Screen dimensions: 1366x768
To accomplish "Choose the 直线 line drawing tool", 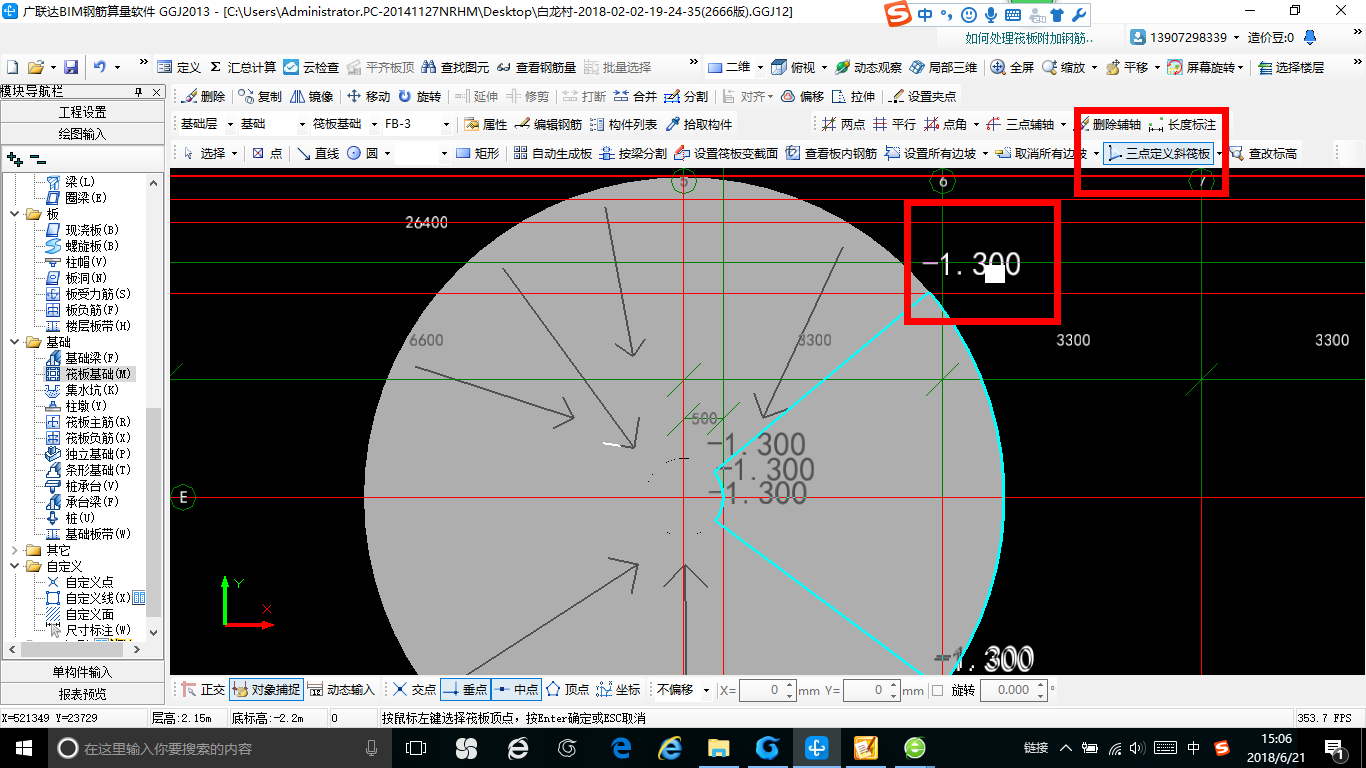I will pyautogui.click(x=318, y=153).
